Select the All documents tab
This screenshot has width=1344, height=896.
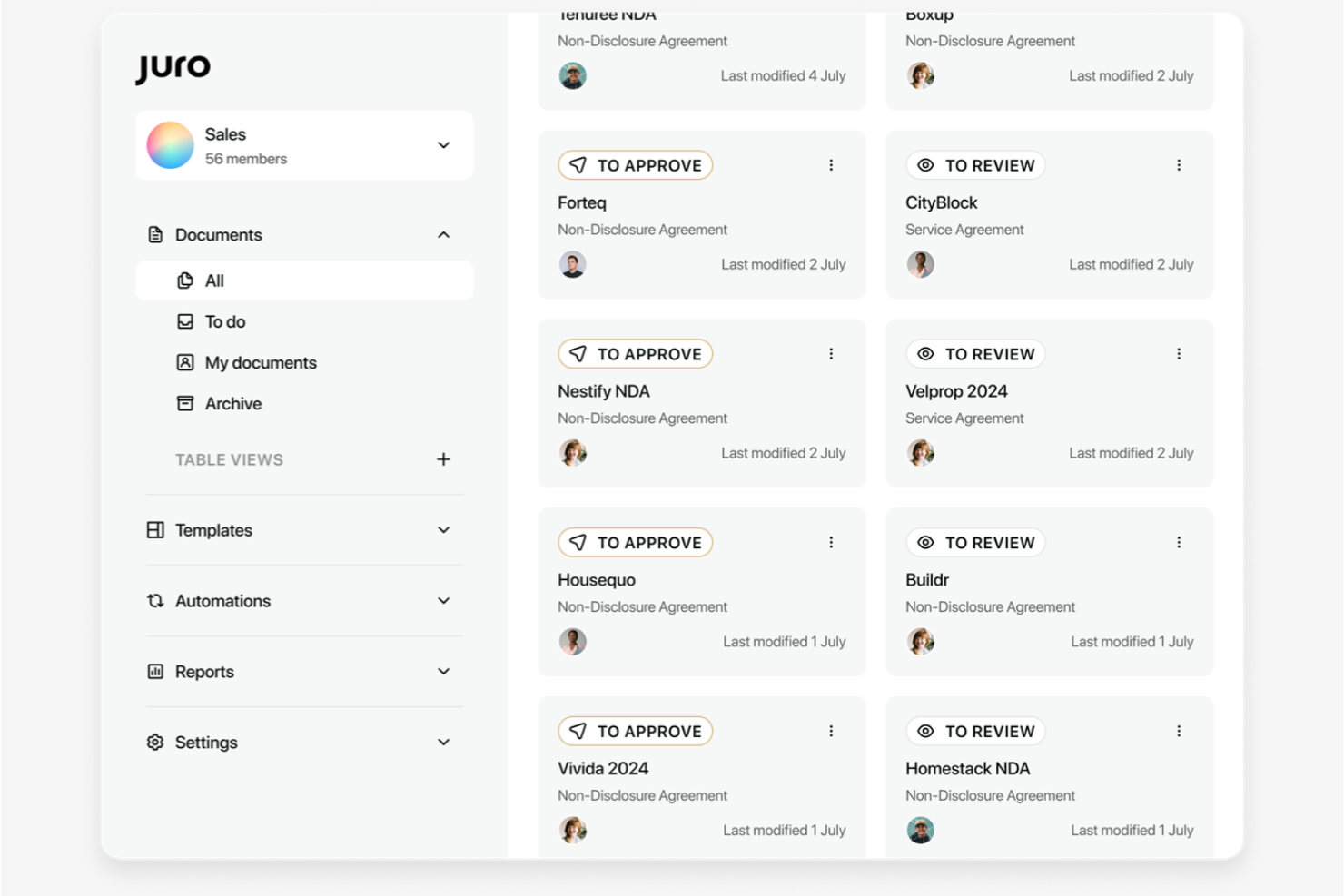tap(214, 281)
